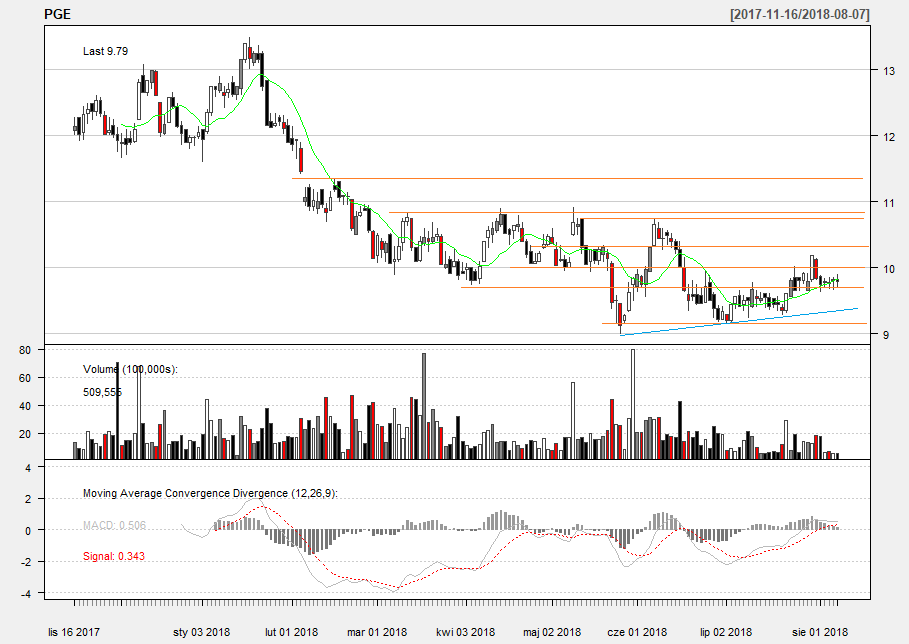Click the 'mar 01 2018' date label
909x644 pixels.
(377, 632)
